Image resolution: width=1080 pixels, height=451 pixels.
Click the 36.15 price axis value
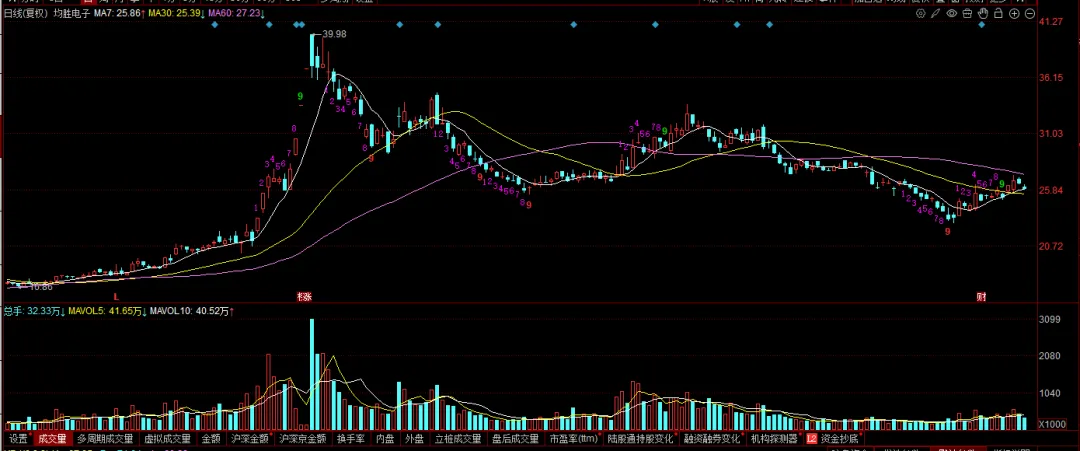[x=1050, y=78]
